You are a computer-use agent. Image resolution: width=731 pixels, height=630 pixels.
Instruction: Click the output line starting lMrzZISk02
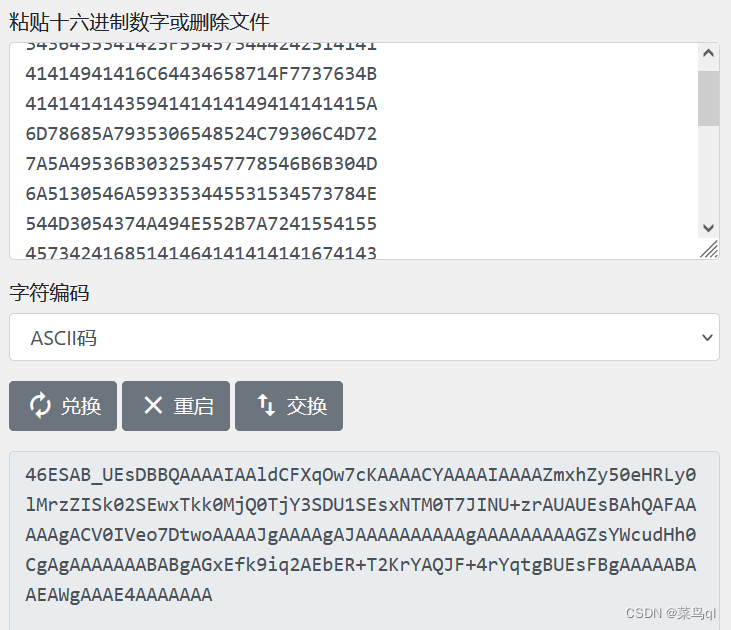(x=360, y=505)
